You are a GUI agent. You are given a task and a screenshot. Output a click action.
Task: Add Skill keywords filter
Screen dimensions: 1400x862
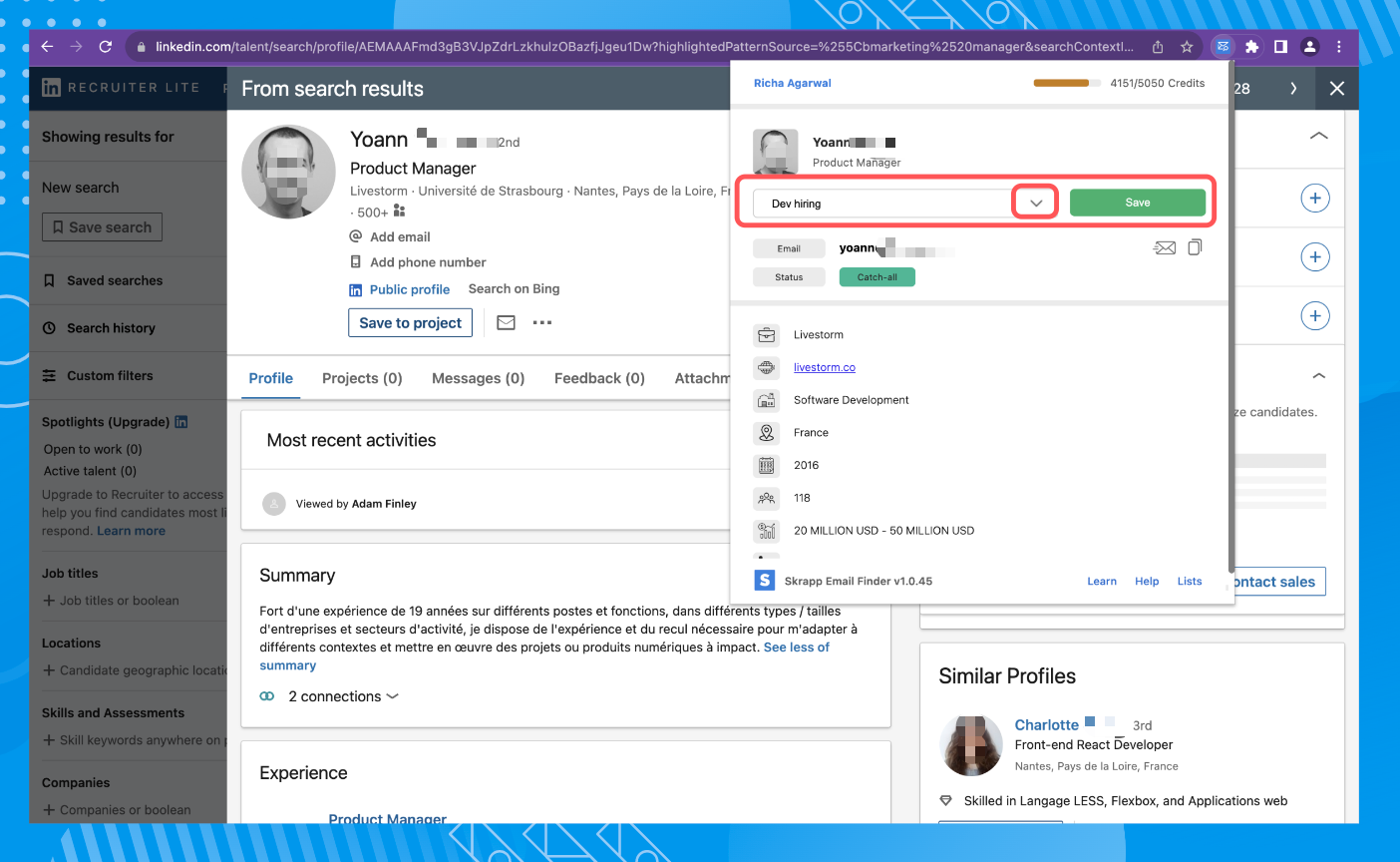pos(135,740)
